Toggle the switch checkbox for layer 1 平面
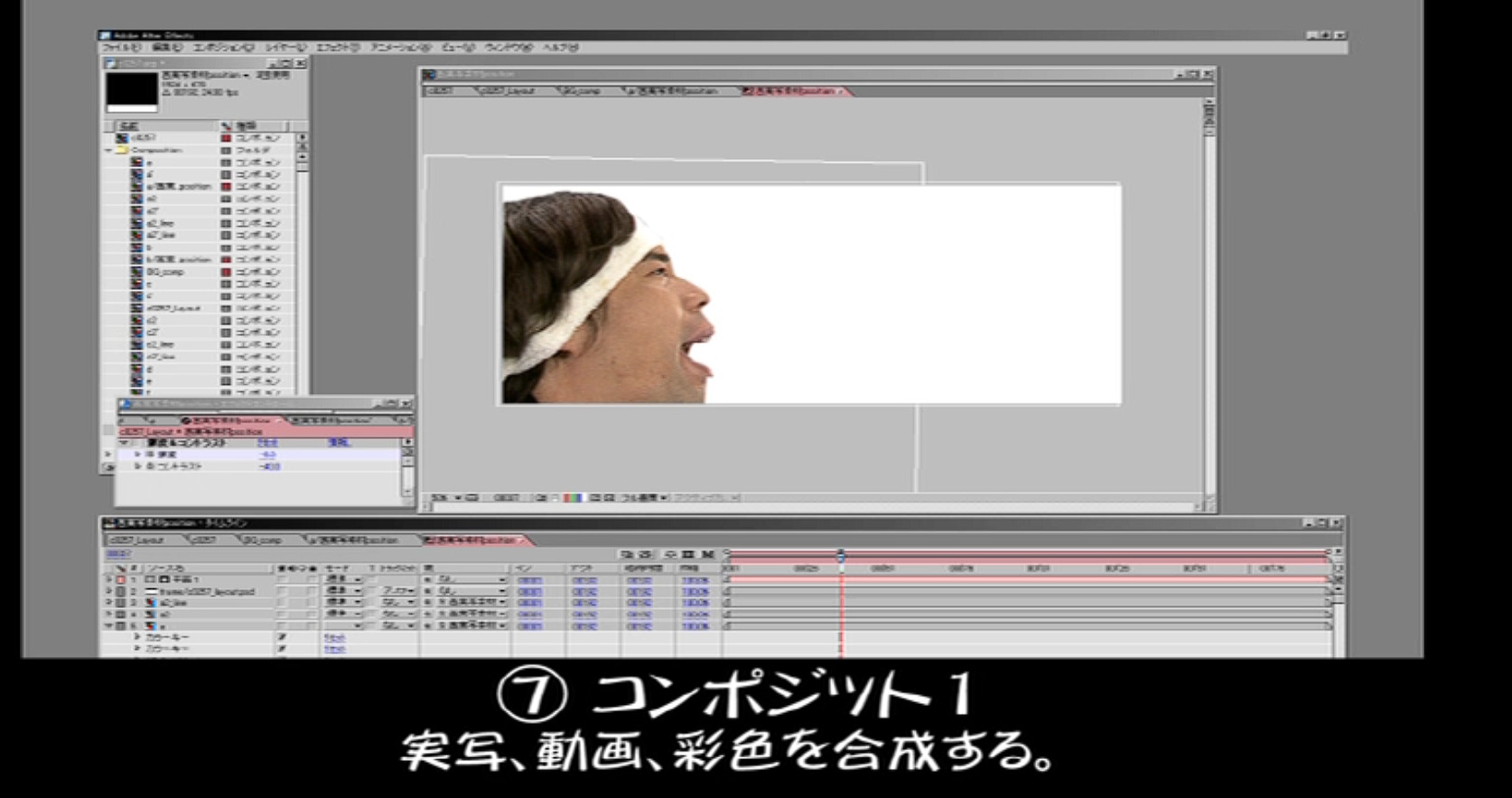The height and width of the screenshot is (798, 1512). point(283,579)
